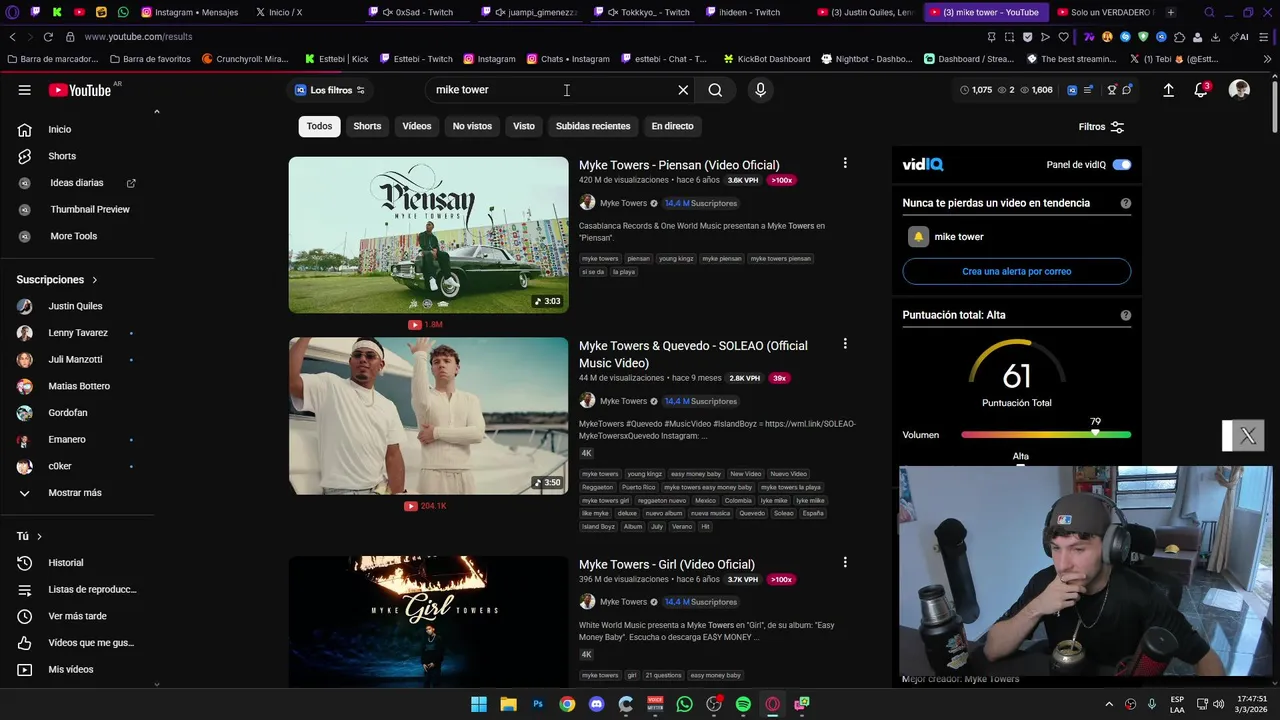Image resolution: width=1280 pixels, height=720 pixels.
Task: Open more options for SOLEAO video
Action: click(x=845, y=344)
